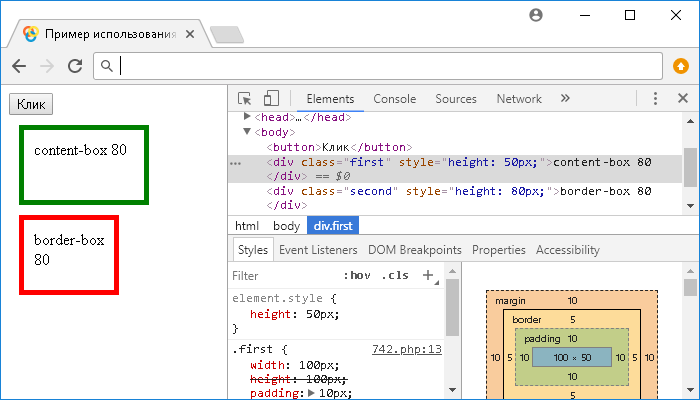Image resolution: width=700 pixels, height=400 pixels.
Task: Select the button element in DOM tree
Action: [x=339, y=147]
